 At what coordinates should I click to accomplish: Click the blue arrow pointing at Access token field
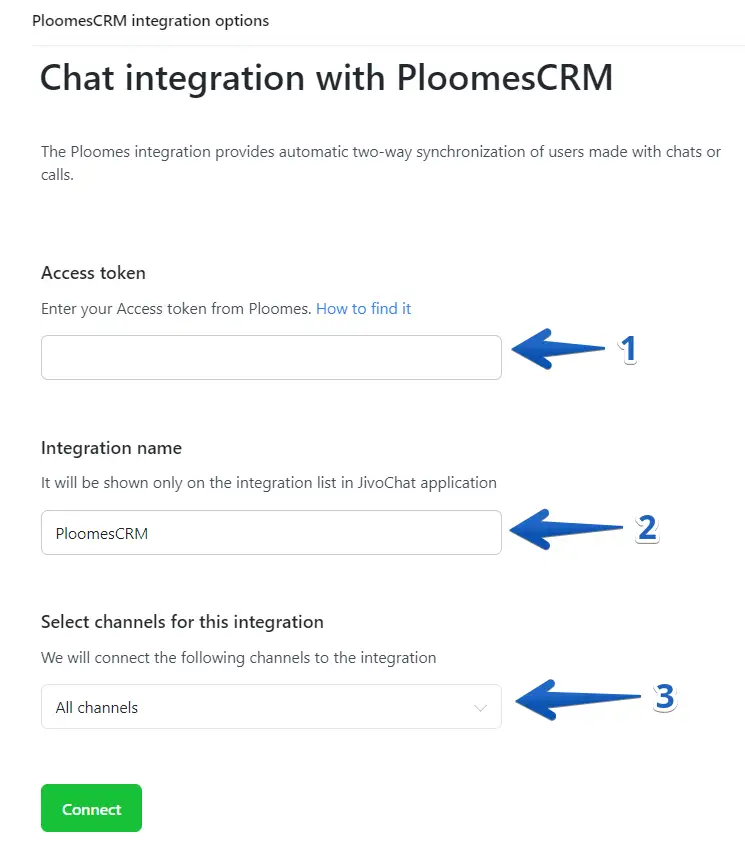(558, 349)
